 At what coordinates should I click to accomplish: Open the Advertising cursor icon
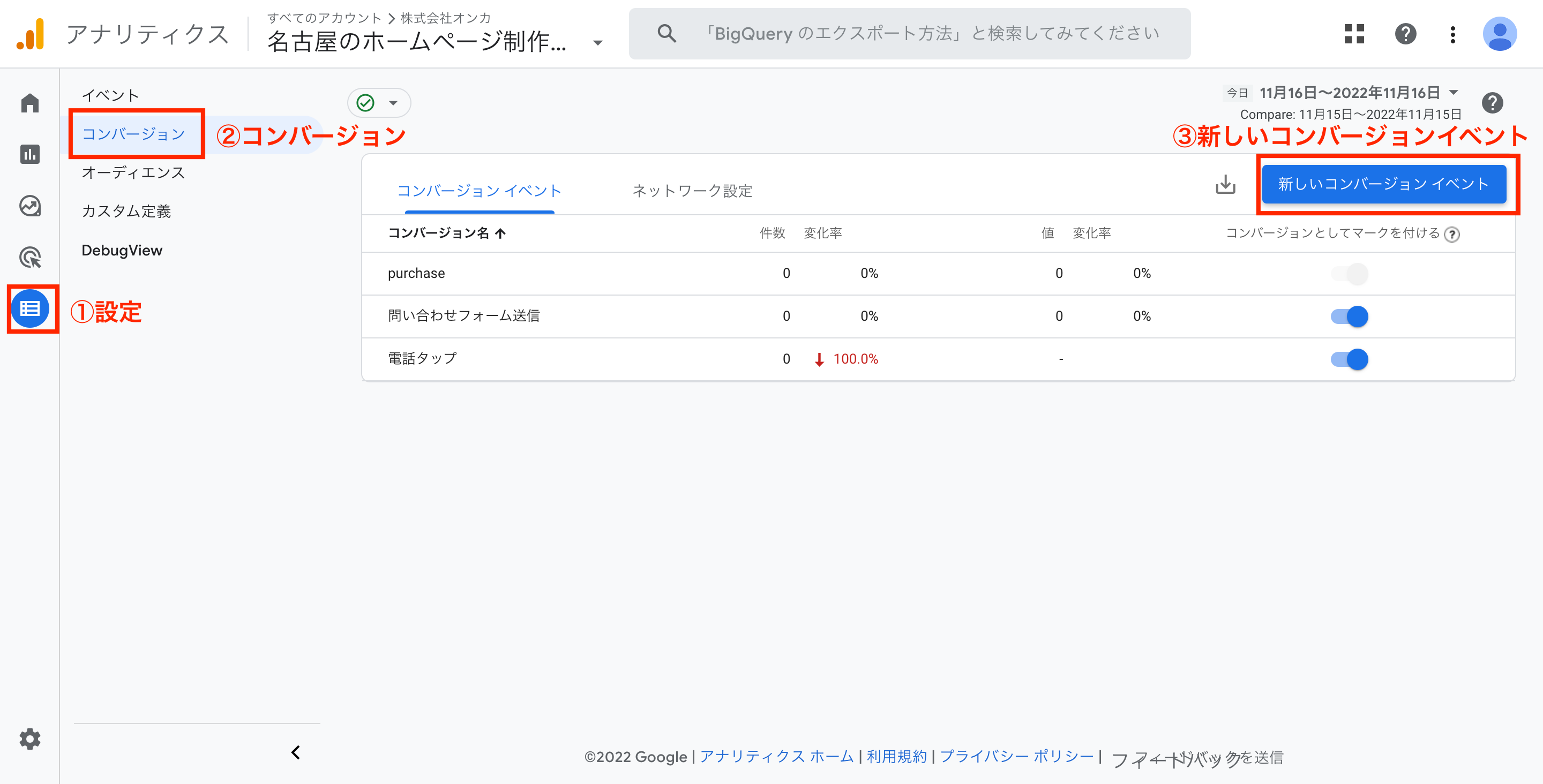click(30, 258)
